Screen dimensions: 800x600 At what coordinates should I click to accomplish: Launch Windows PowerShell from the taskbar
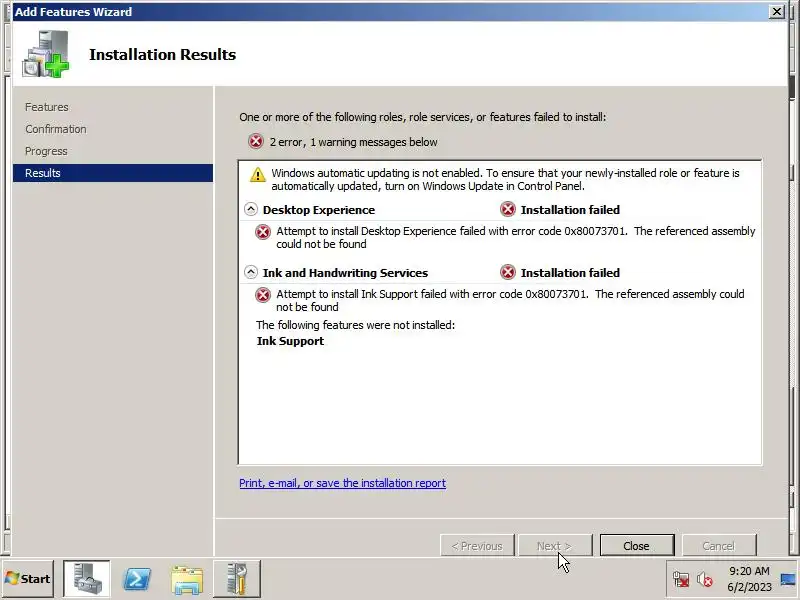137,579
